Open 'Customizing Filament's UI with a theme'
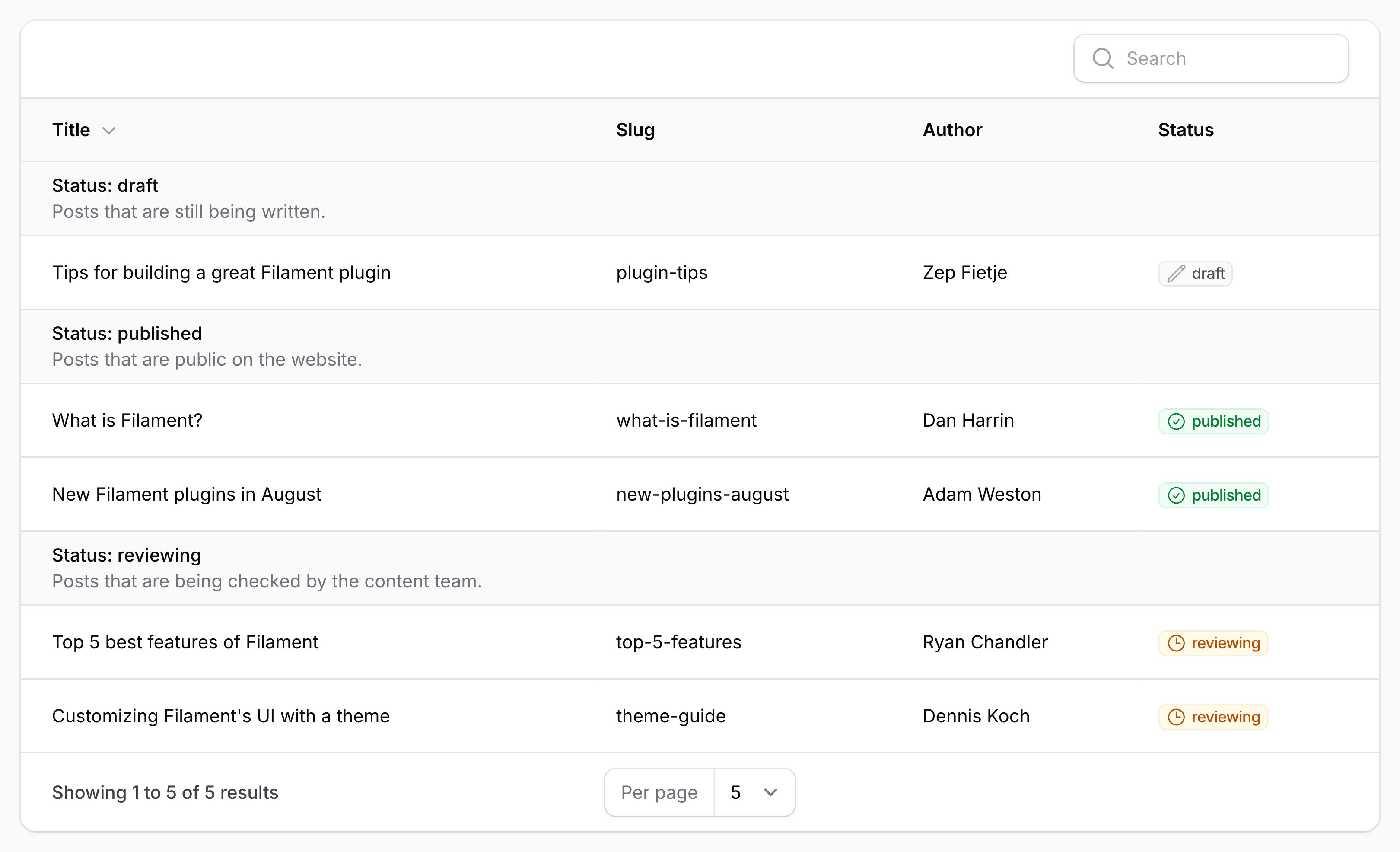 [221, 716]
